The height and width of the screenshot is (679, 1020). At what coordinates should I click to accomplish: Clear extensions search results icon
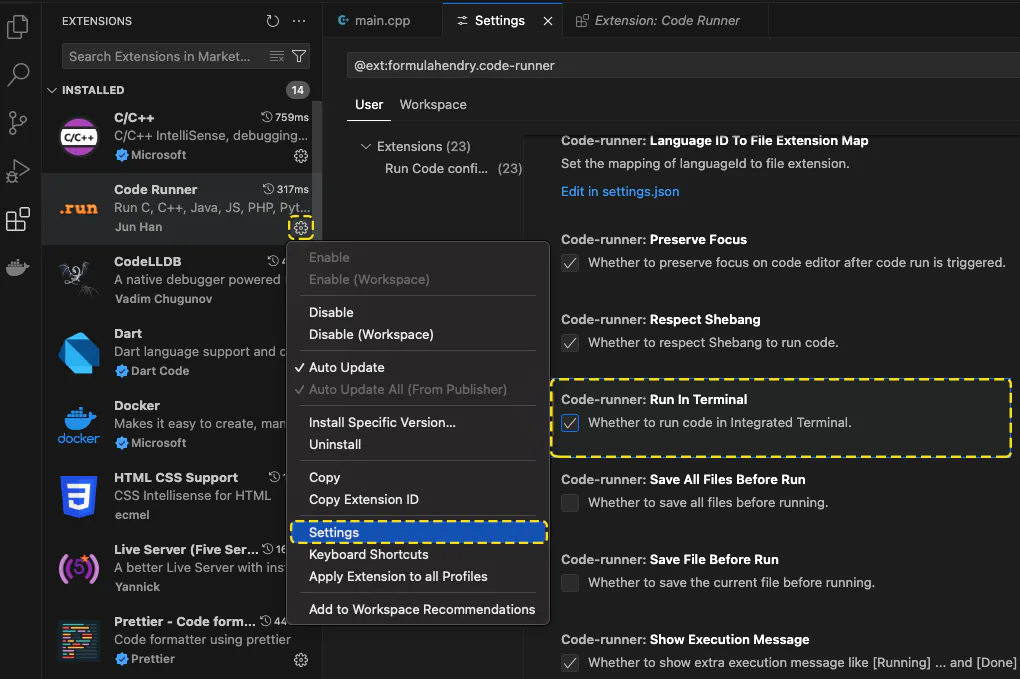click(277, 57)
